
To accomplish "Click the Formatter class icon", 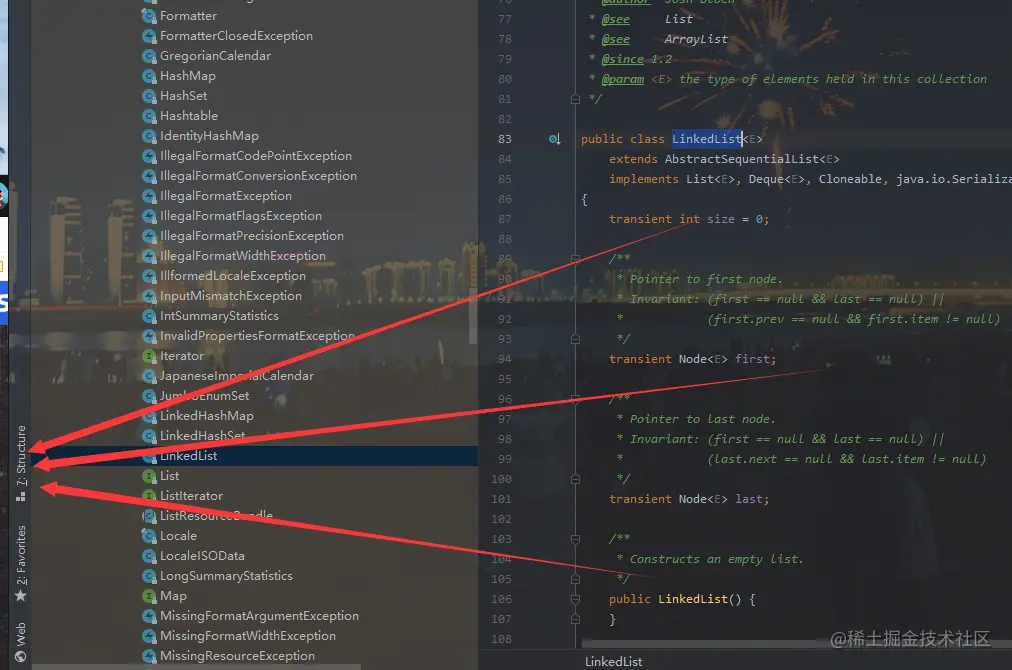I will 149,16.
